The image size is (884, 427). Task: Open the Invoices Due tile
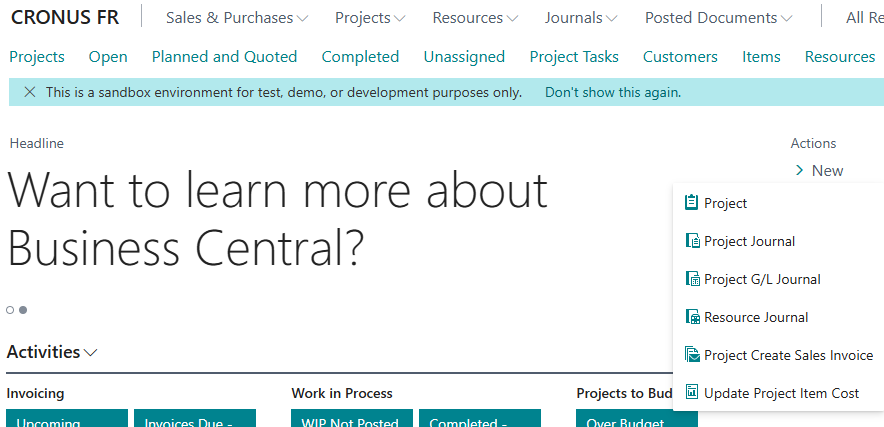195,418
